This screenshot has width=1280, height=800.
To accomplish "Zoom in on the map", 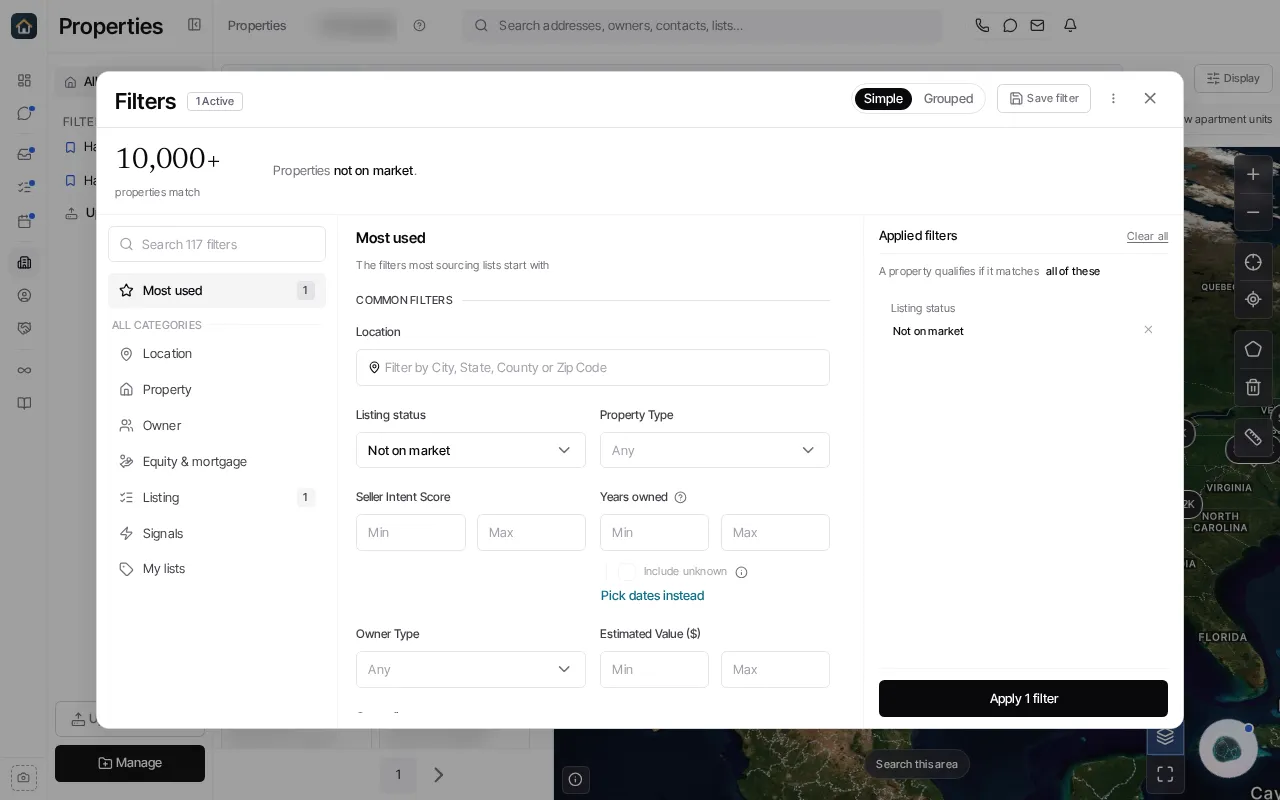I will click(1253, 174).
